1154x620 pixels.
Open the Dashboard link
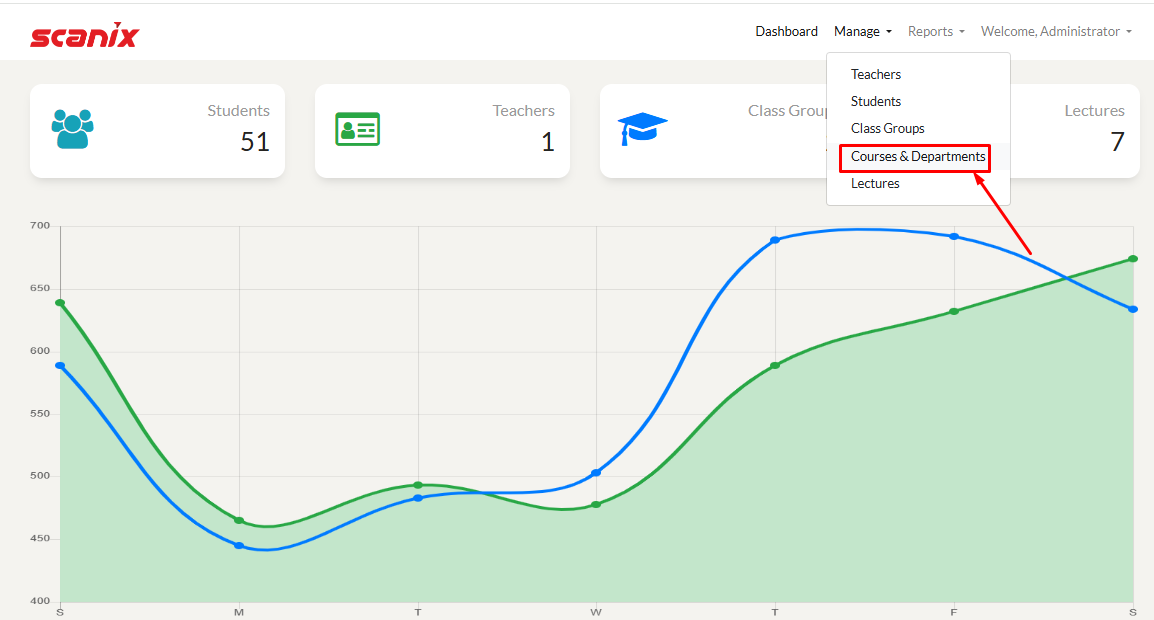(786, 32)
